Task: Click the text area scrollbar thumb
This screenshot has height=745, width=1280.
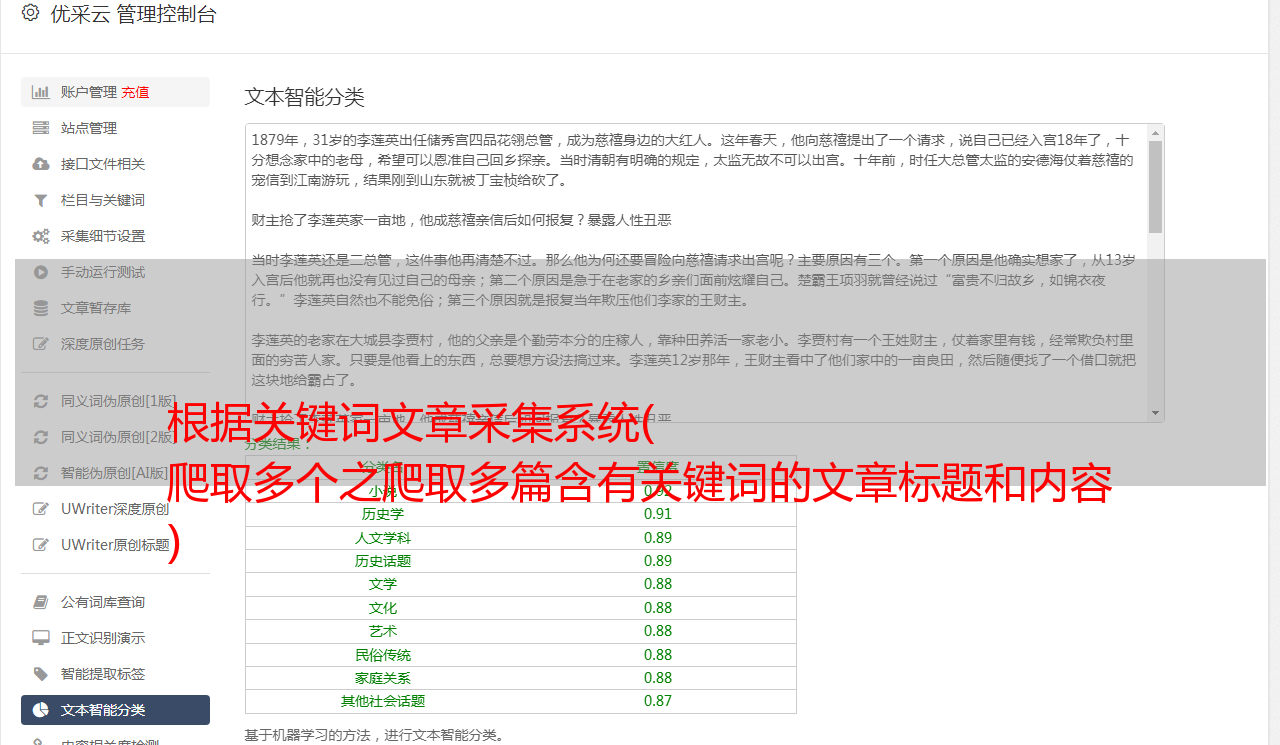Action: pyautogui.click(x=1156, y=186)
